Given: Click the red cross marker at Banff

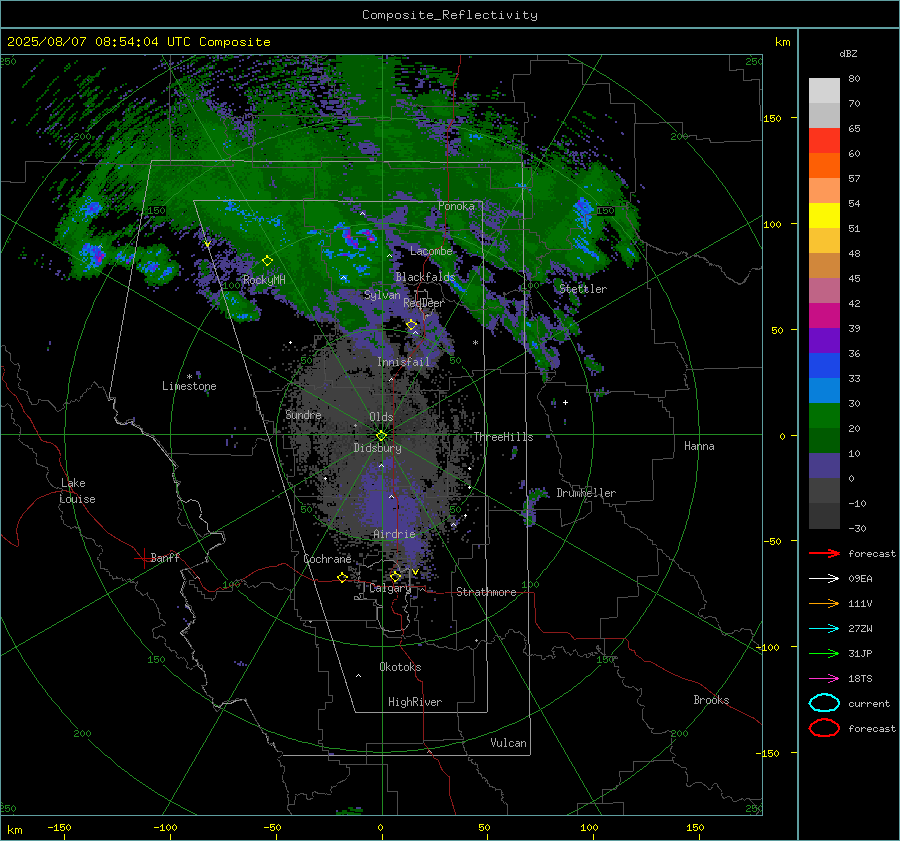Looking at the screenshot, I should point(143,558).
